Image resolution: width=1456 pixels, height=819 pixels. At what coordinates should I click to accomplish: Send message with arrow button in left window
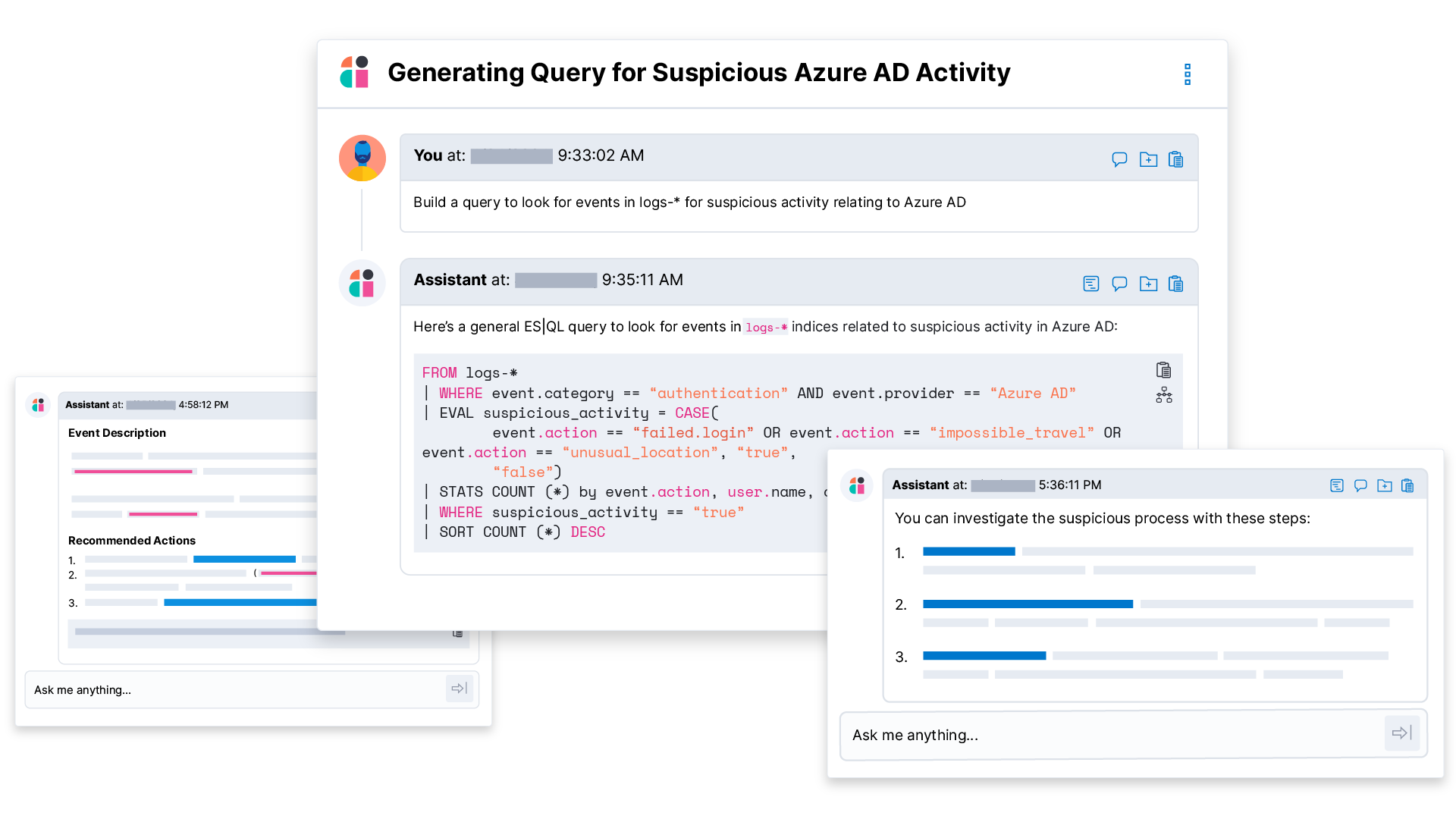click(460, 689)
